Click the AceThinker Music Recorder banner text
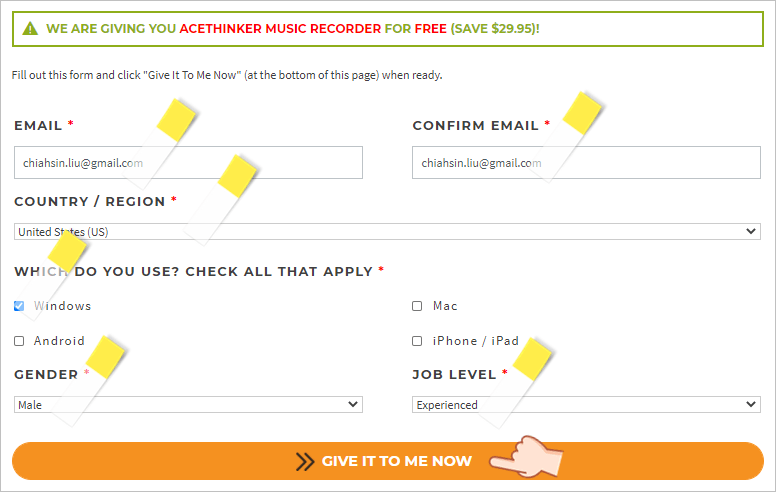This screenshot has width=776, height=492. coord(280,29)
